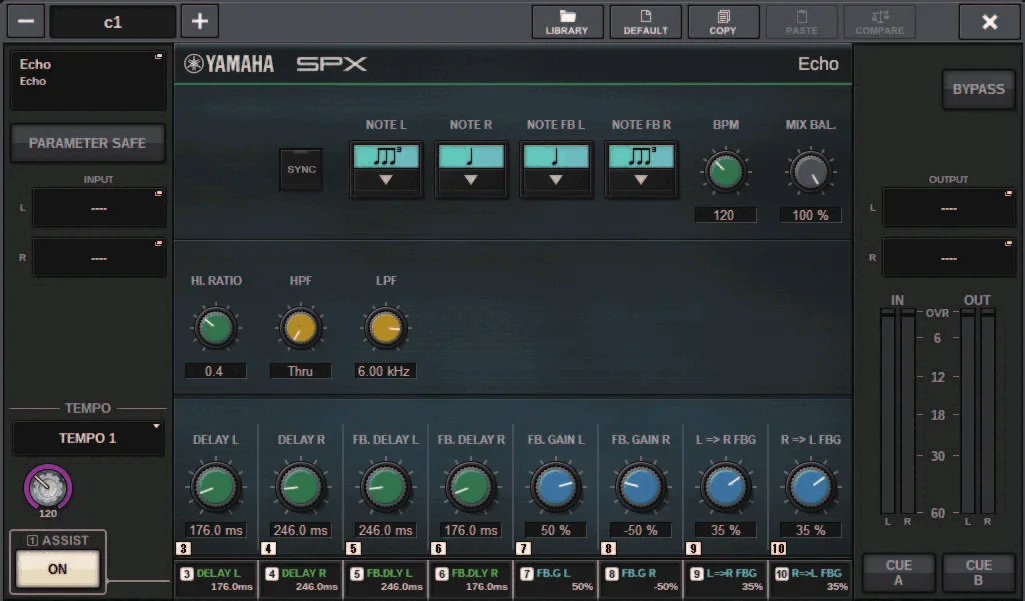Screen dimensions: 1025x601
Task: Select assigned tab 5 FB.DLY L
Action: 386,579
